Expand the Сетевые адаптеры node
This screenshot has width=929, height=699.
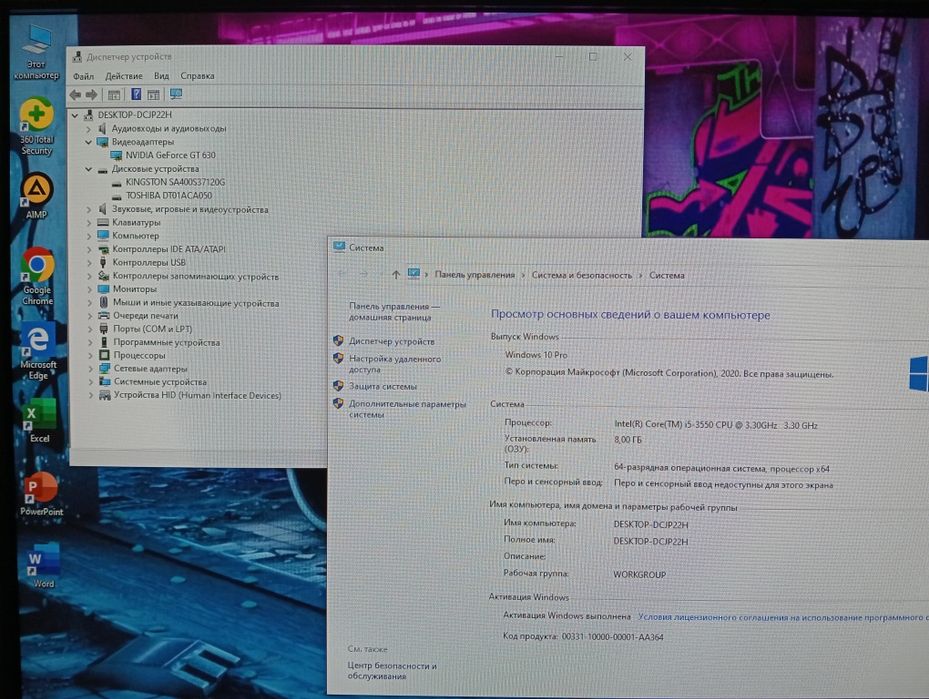pos(91,368)
